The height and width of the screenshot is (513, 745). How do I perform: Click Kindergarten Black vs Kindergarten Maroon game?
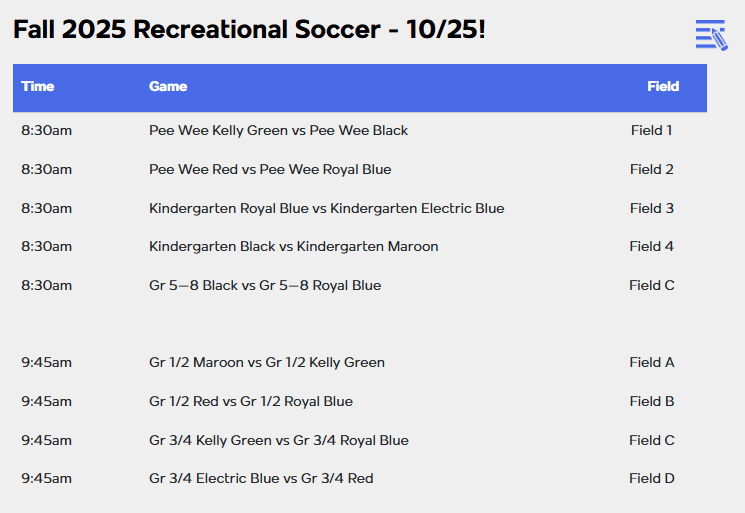tap(293, 247)
